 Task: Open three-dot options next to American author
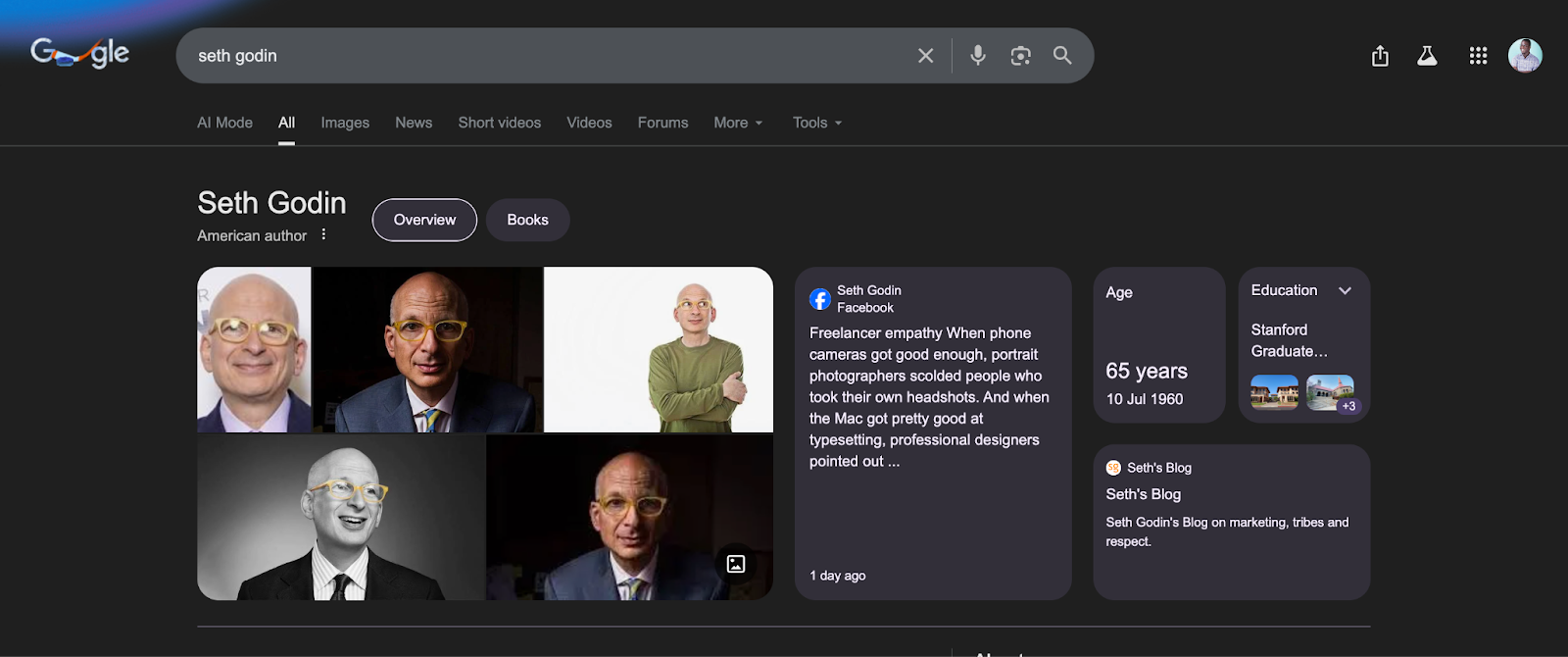point(323,234)
